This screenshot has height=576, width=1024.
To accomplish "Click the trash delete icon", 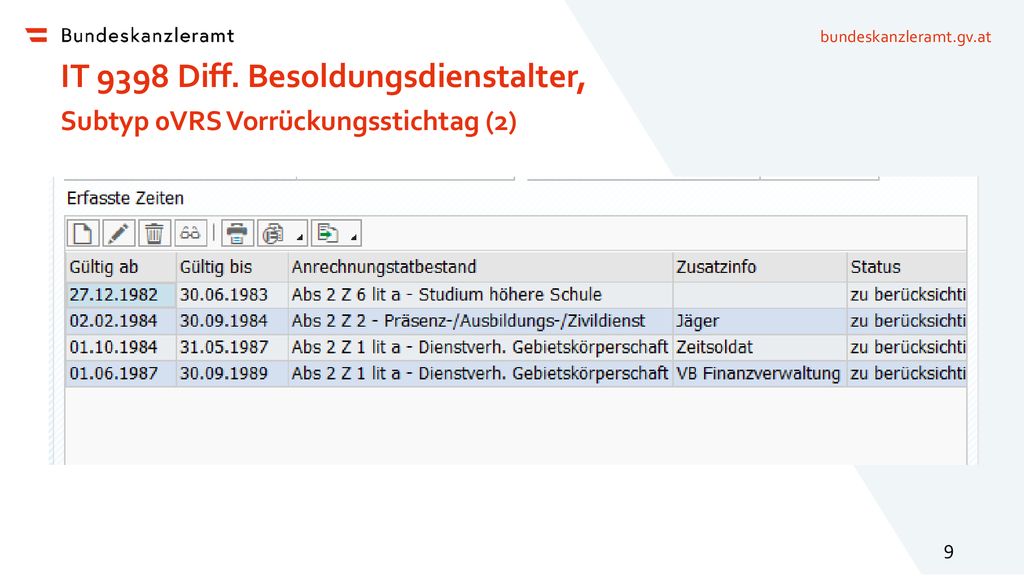I will click(x=154, y=233).
